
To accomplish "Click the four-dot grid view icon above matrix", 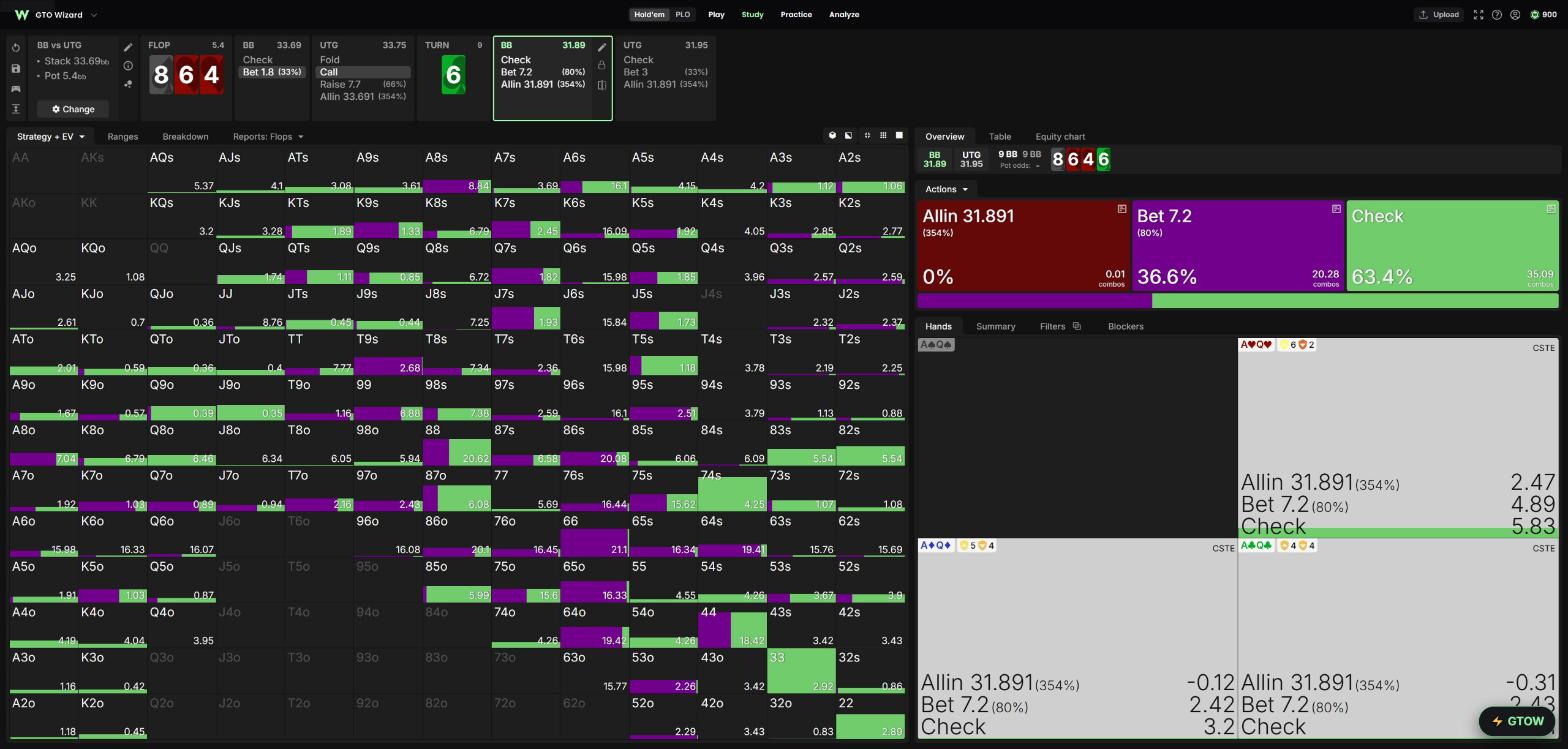I will (x=867, y=136).
